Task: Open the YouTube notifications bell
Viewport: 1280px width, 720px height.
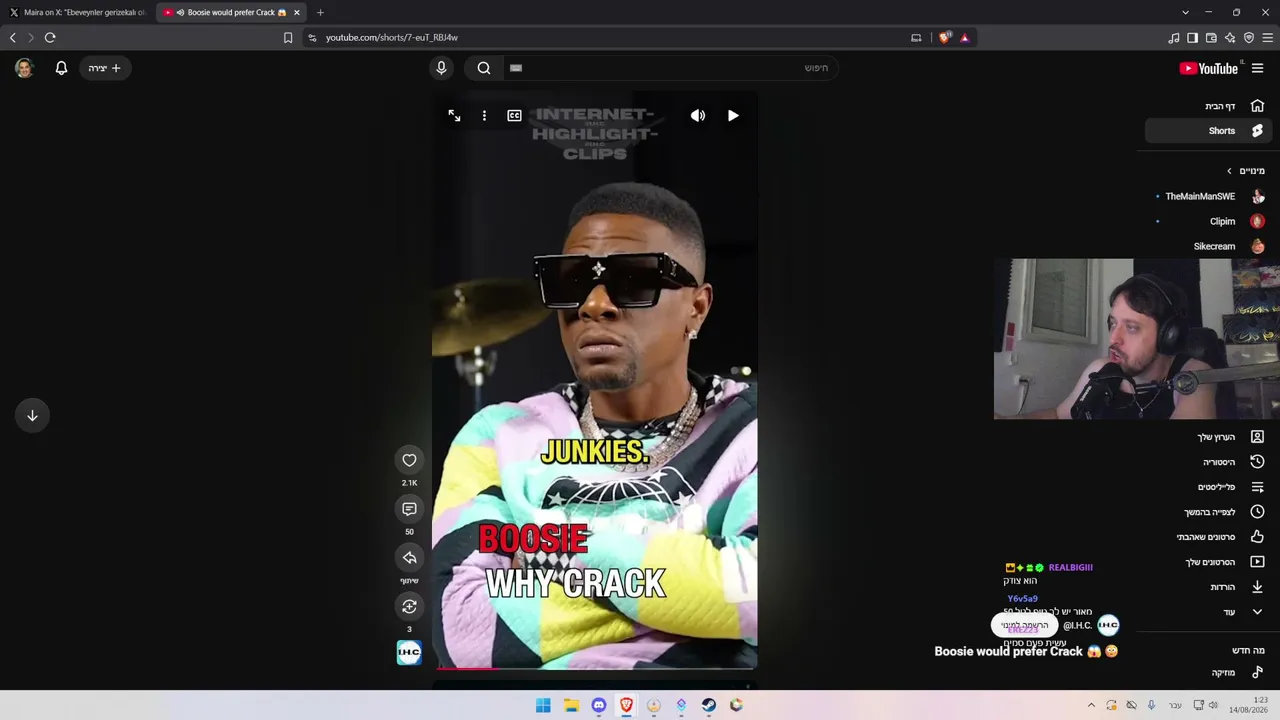Action: 61,68
